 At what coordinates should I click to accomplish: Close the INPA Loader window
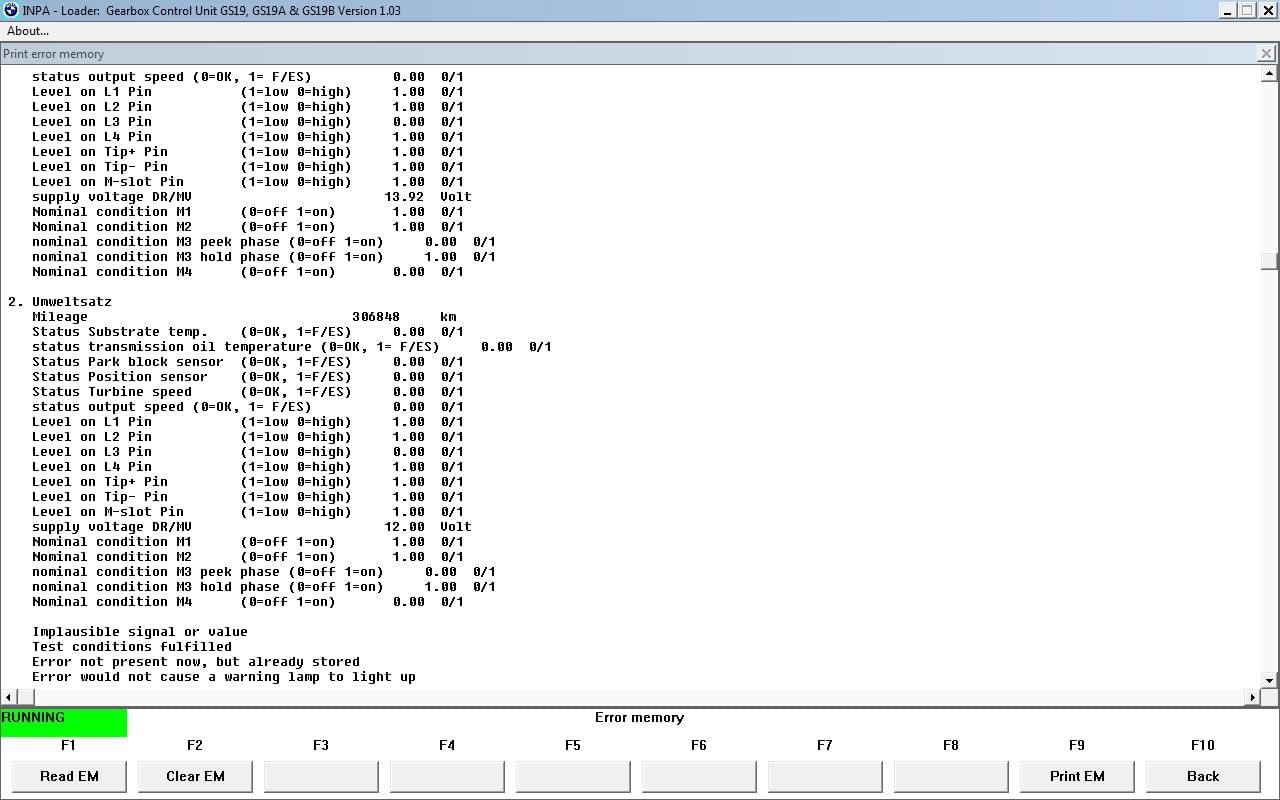click(x=1266, y=10)
